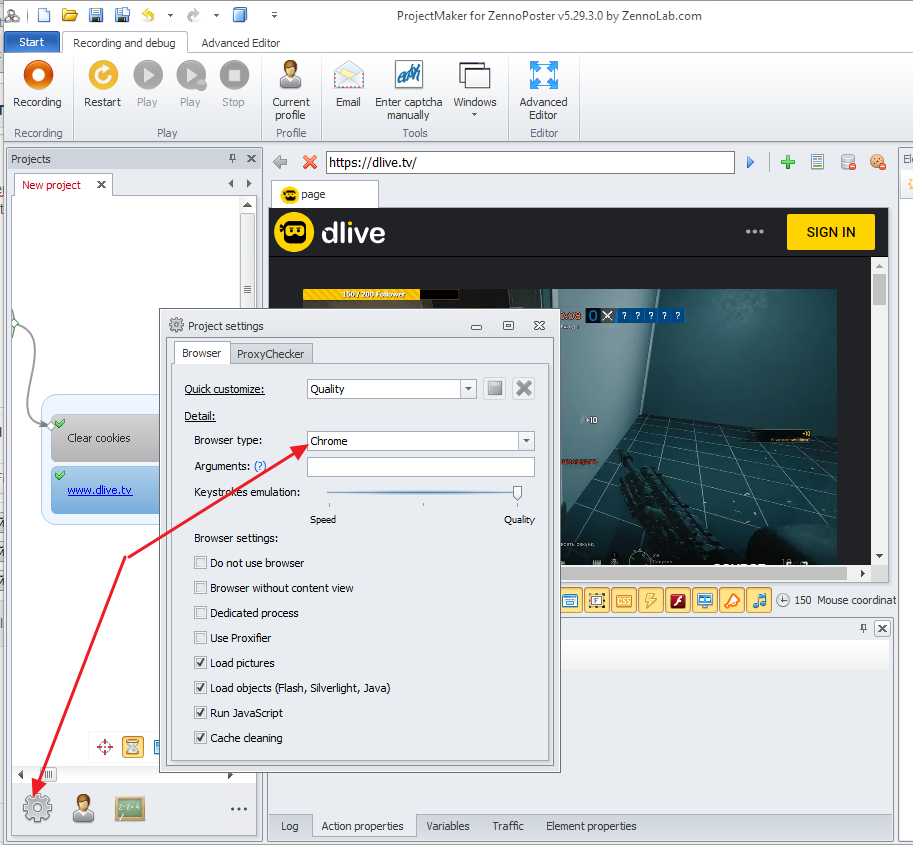The image size is (913, 845).
Task: Click the Recording button in ribbon
Action: 37,84
